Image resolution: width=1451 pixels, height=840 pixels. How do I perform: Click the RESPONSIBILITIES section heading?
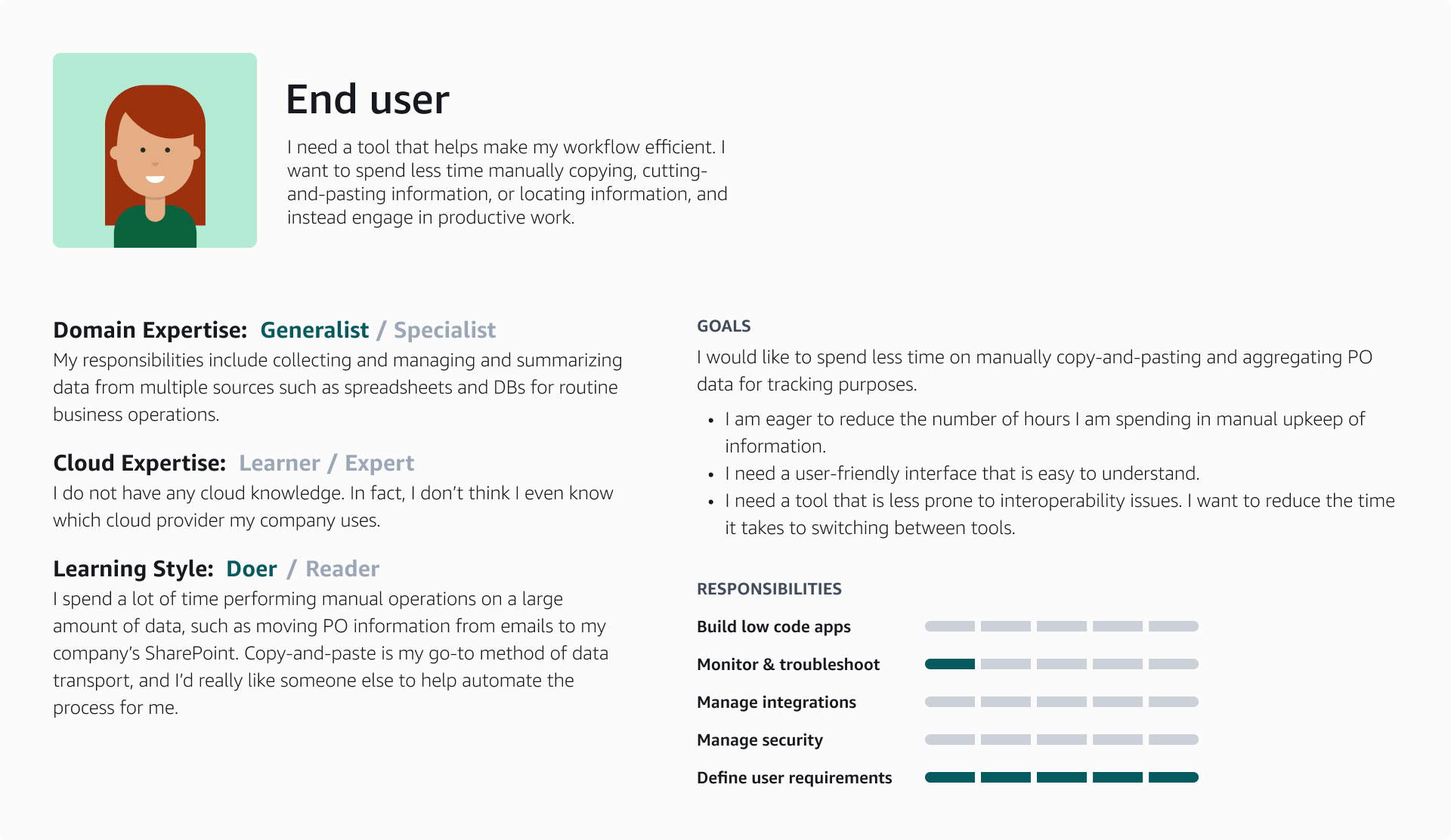tap(769, 588)
